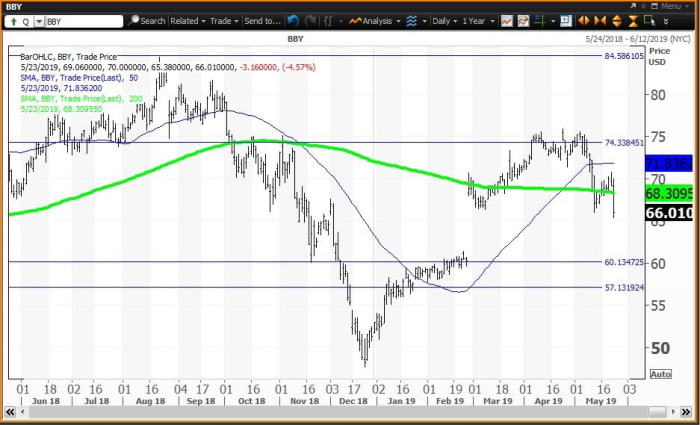
Task: Expand the wavy lines dropdown arrow
Action: 424,21
